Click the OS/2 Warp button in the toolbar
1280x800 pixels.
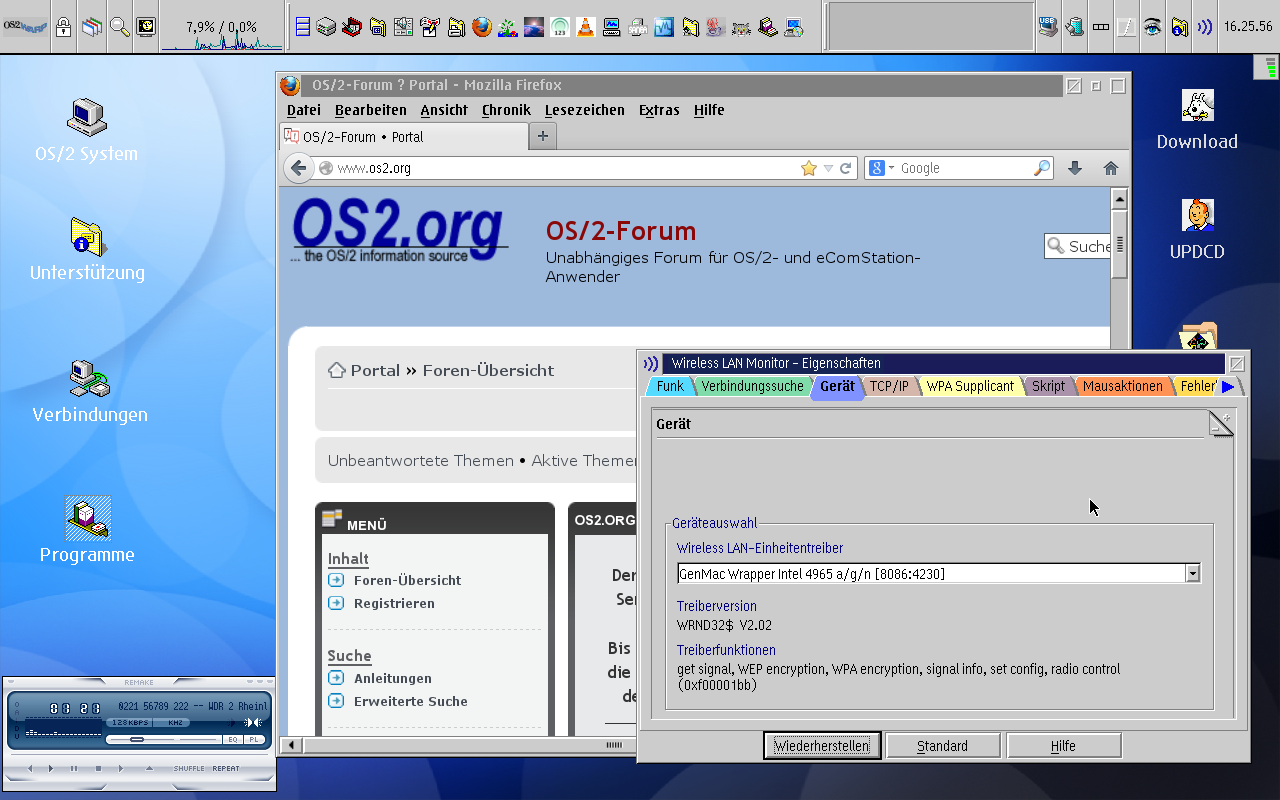[x=25, y=27]
